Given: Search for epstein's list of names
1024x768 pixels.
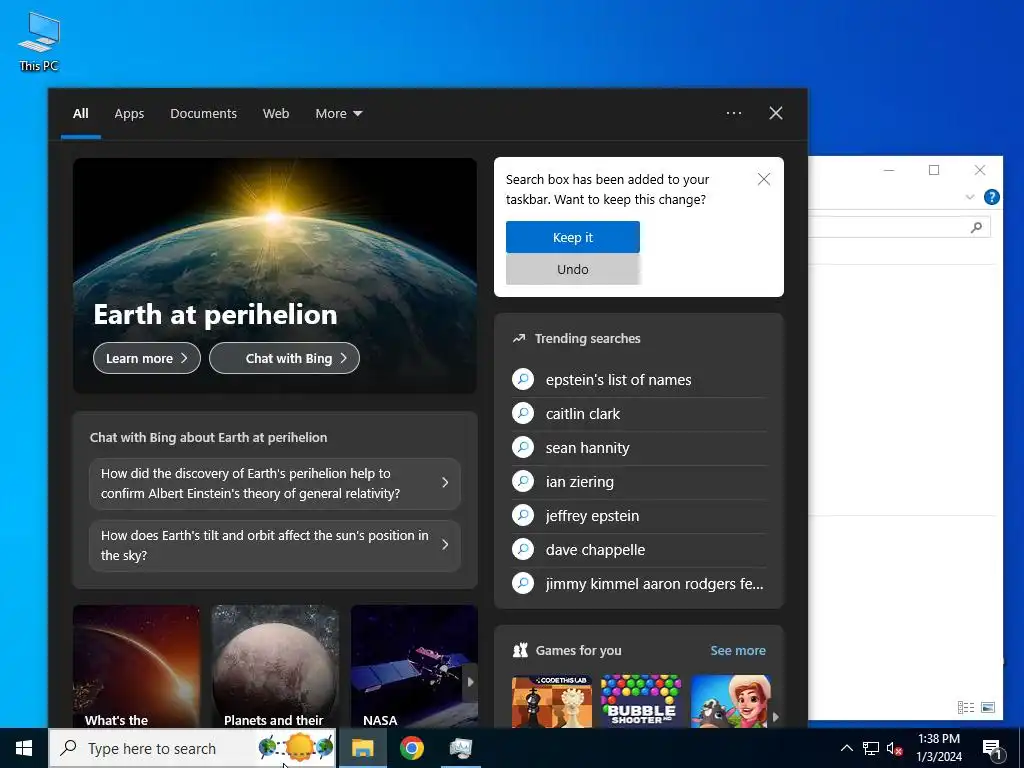Looking at the screenshot, I should [618, 379].
